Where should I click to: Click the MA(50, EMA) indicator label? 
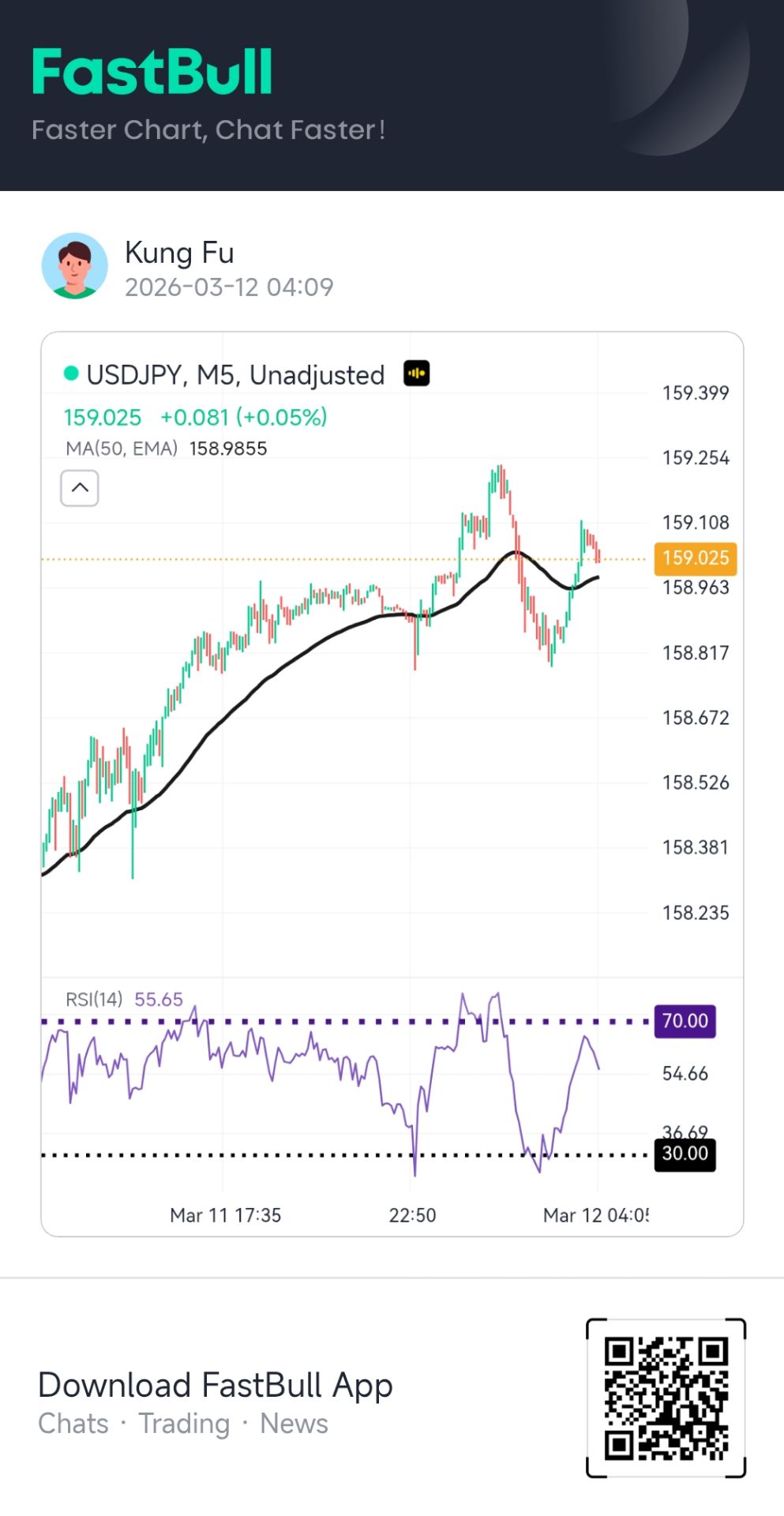[x=122, y=448]
